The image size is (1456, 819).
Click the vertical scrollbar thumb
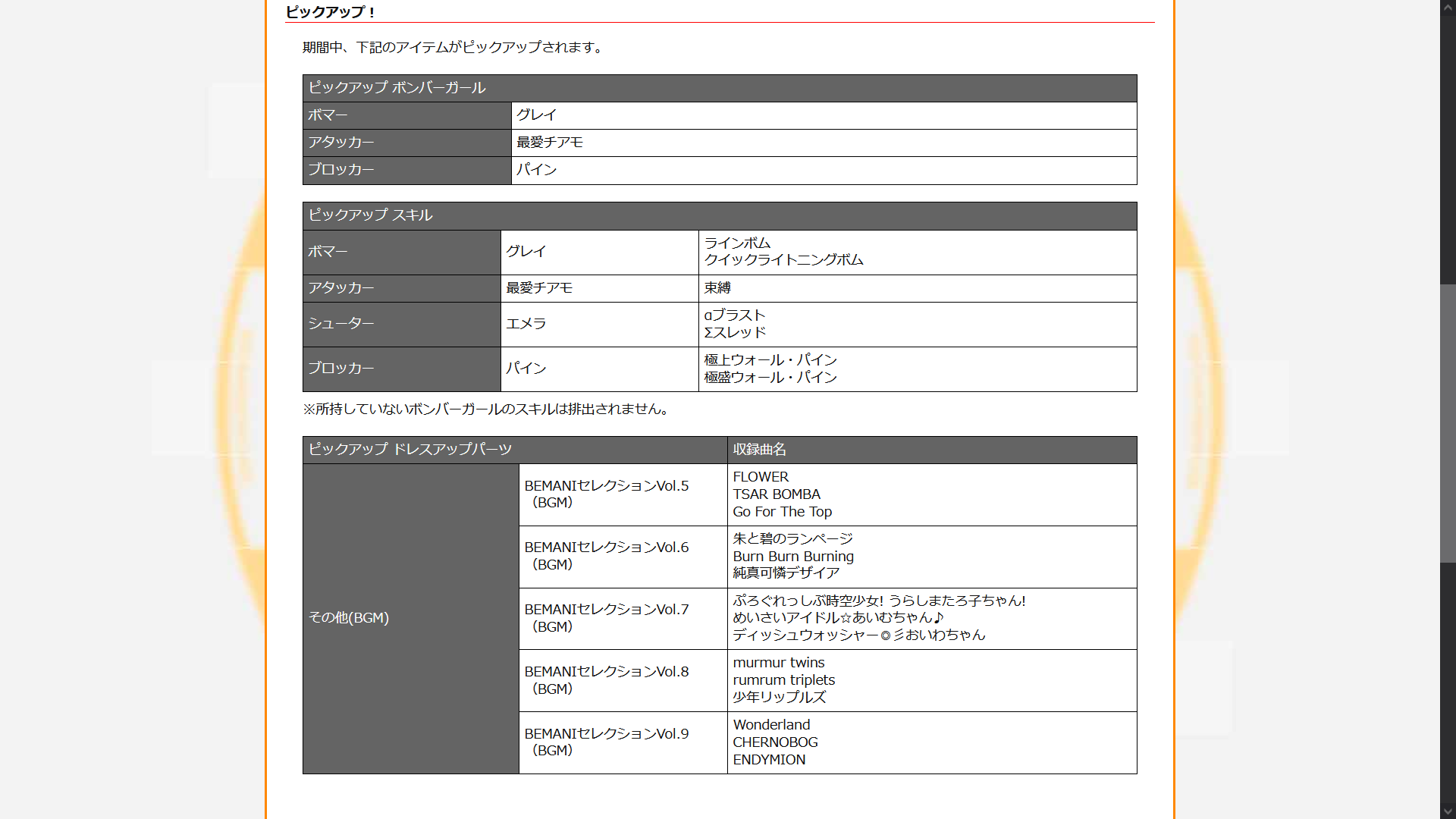click(1448, 423)
